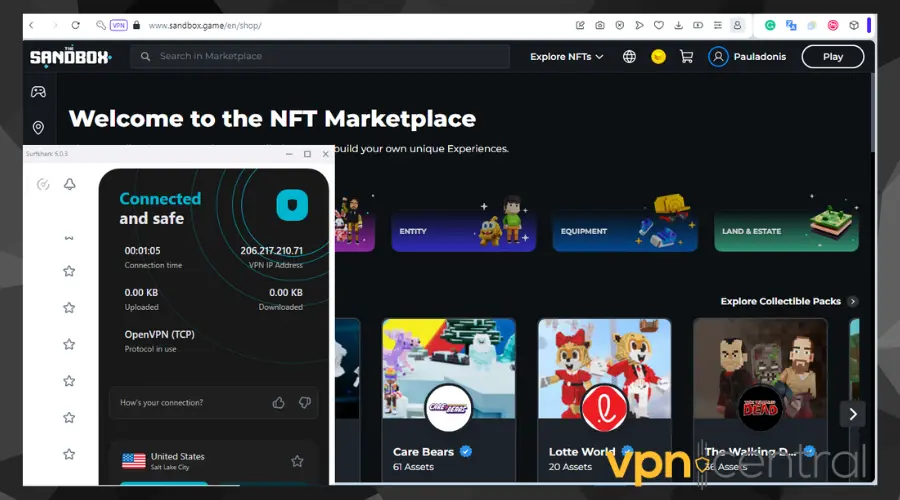Open The Walking Dead collection thumbnail
The width and height of the screenshot is (900, 500).
(760, 369)
